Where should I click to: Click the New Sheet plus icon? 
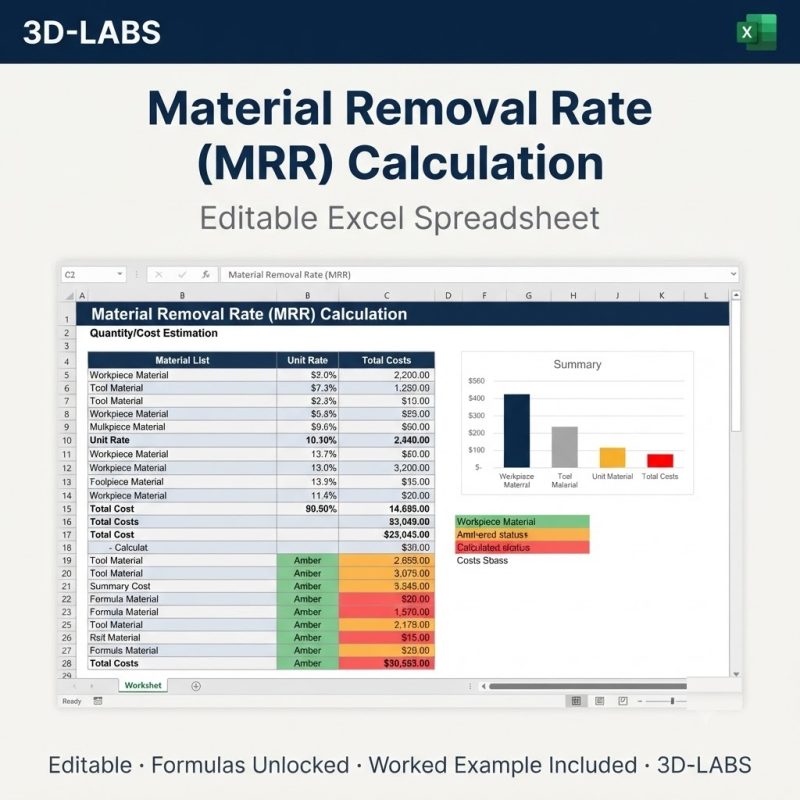click(196, 686)
